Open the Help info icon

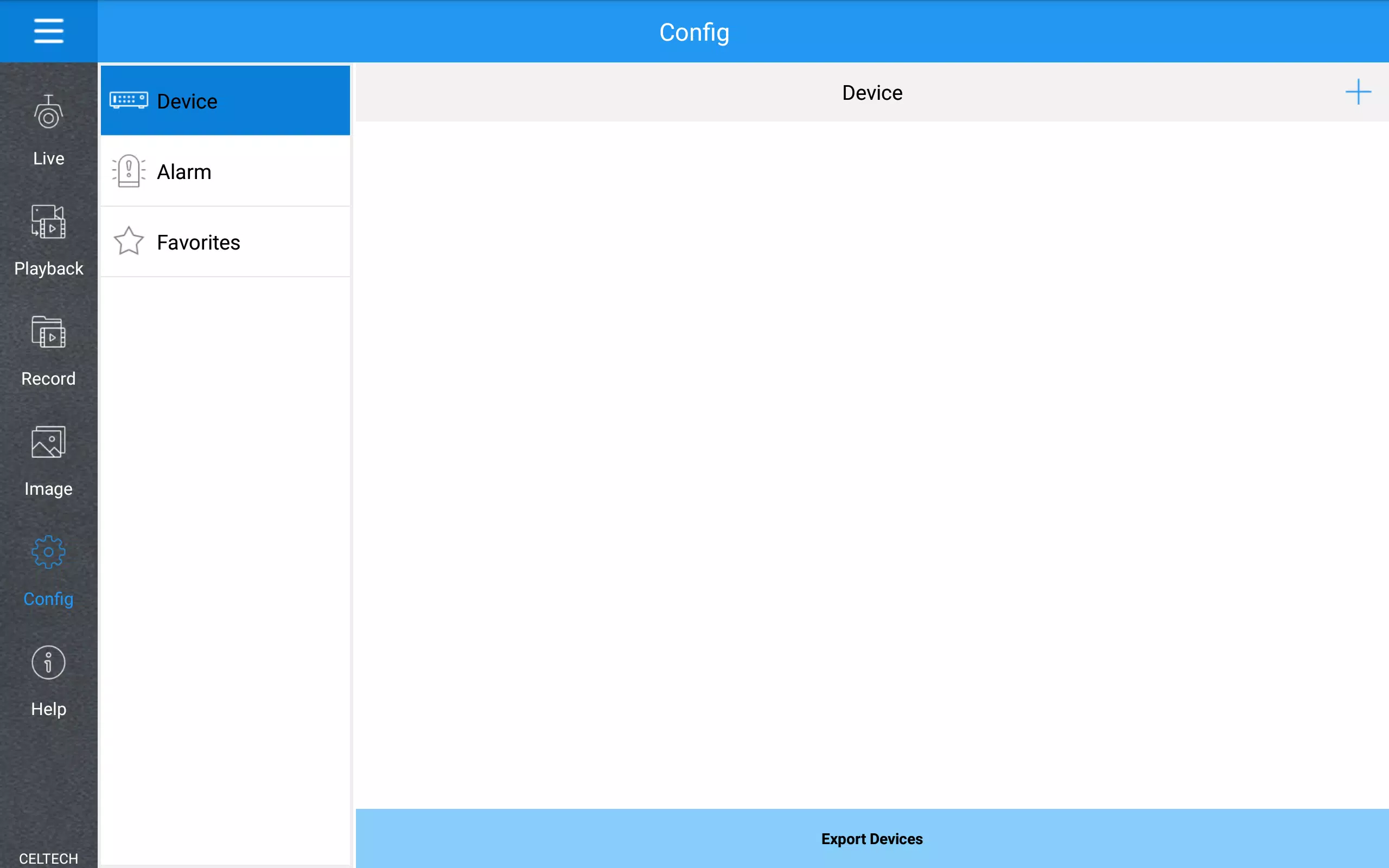pos(48,662)
